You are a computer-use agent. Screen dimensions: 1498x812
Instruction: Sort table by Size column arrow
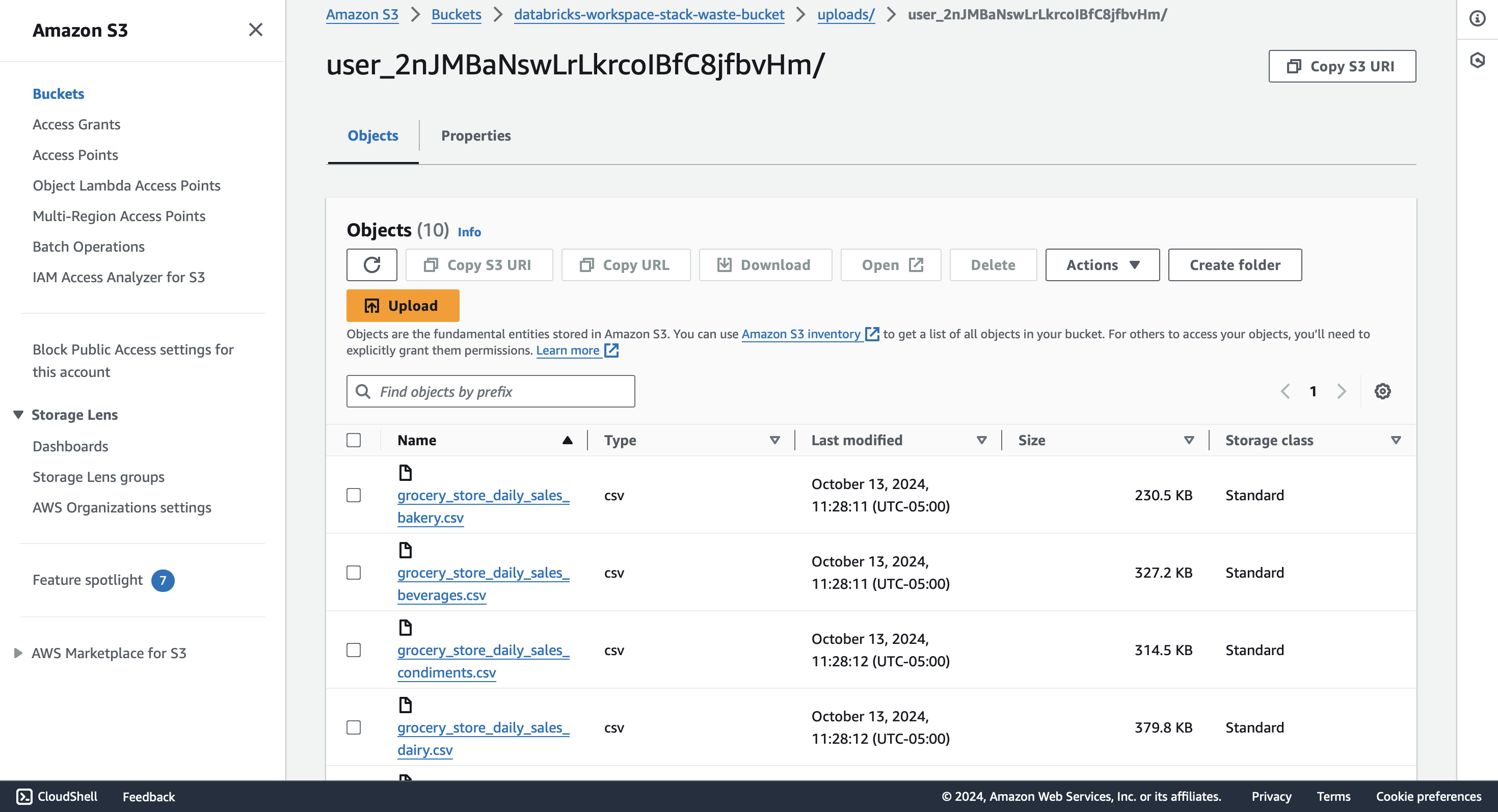pos(1189,440)
